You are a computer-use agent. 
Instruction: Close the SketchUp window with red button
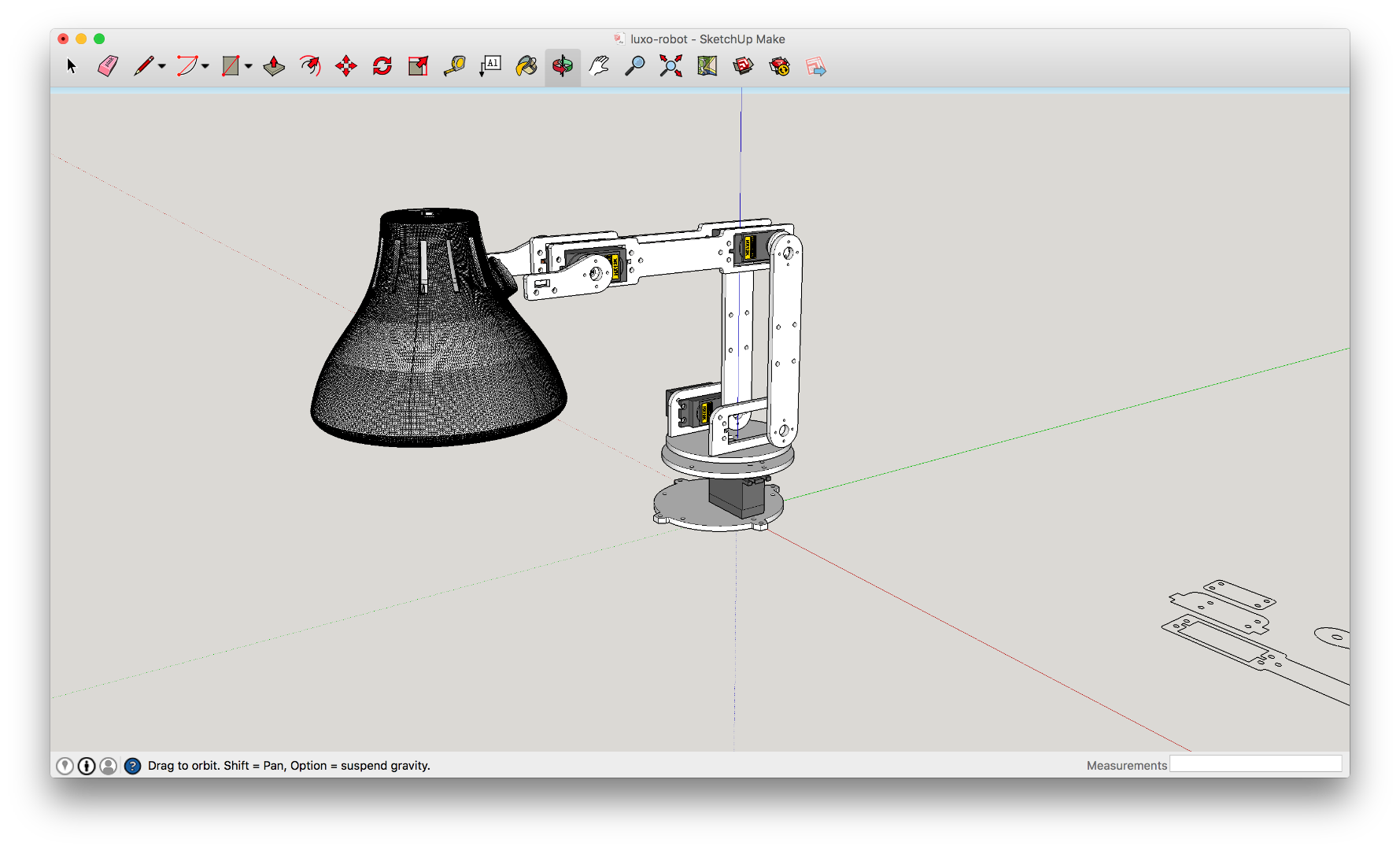(x=63, y=39)
